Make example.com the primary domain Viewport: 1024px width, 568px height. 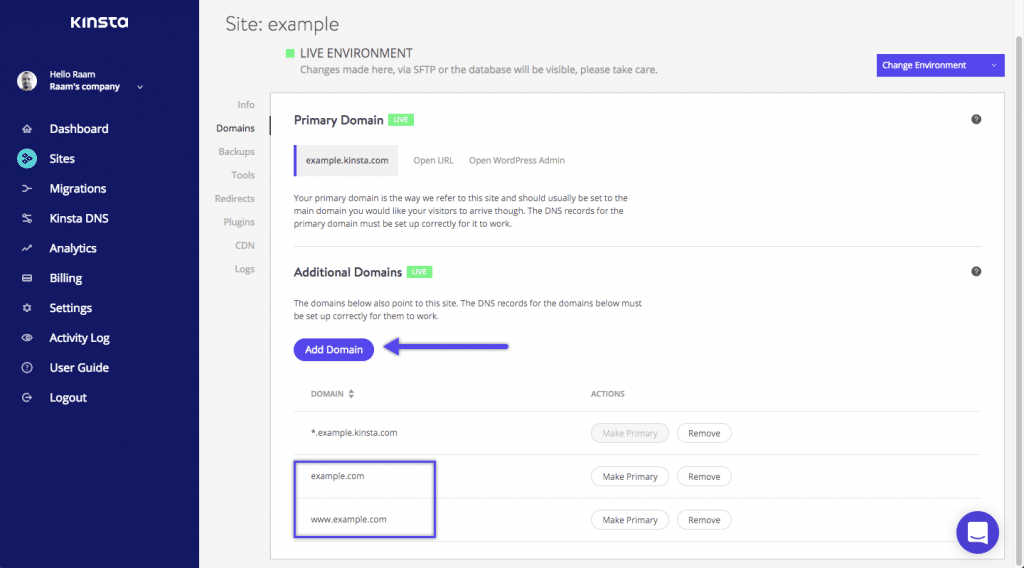tap(630, 477)
